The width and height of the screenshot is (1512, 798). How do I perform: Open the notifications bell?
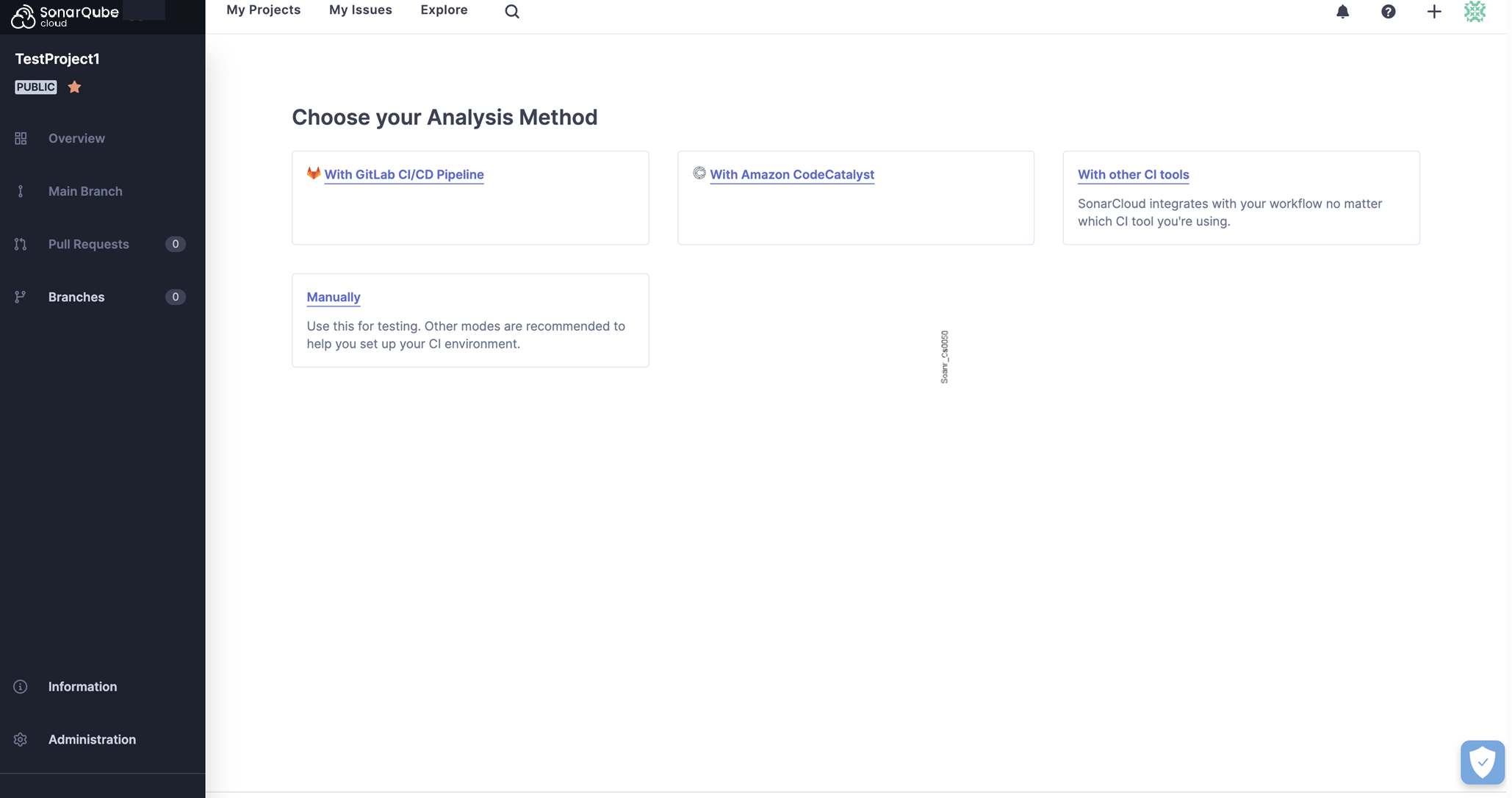coord(1343,12)
